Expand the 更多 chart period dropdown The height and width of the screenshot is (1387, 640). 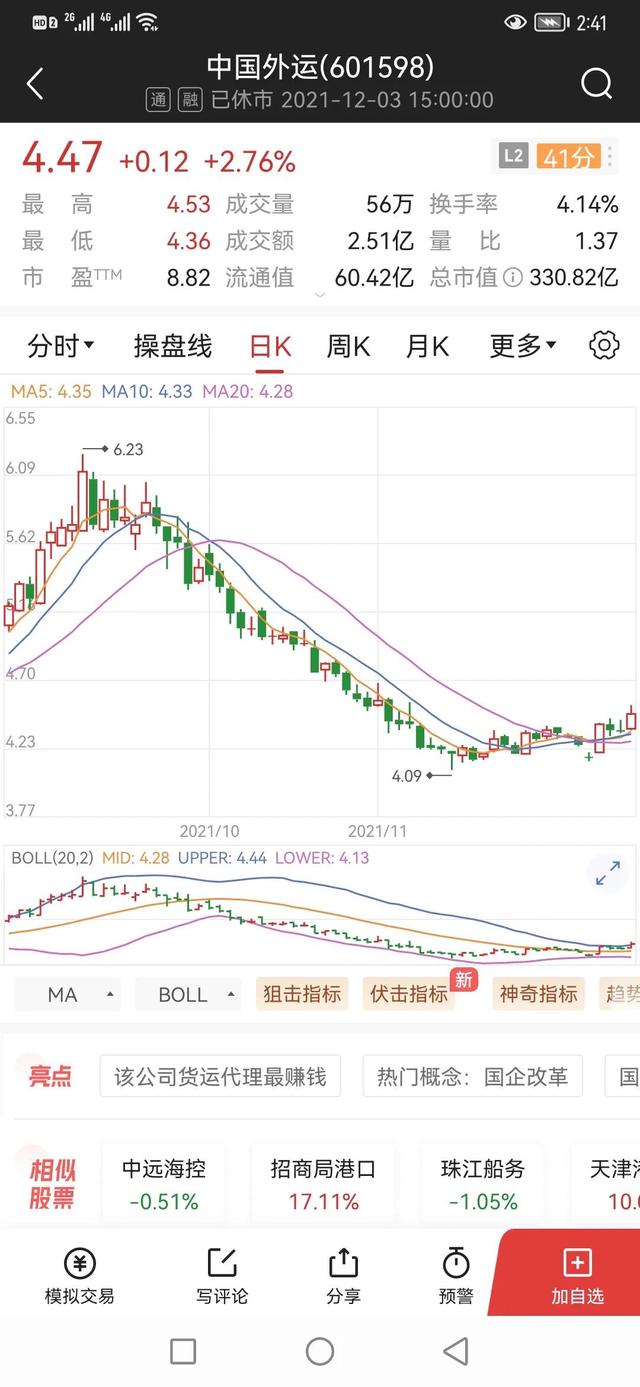523,346
